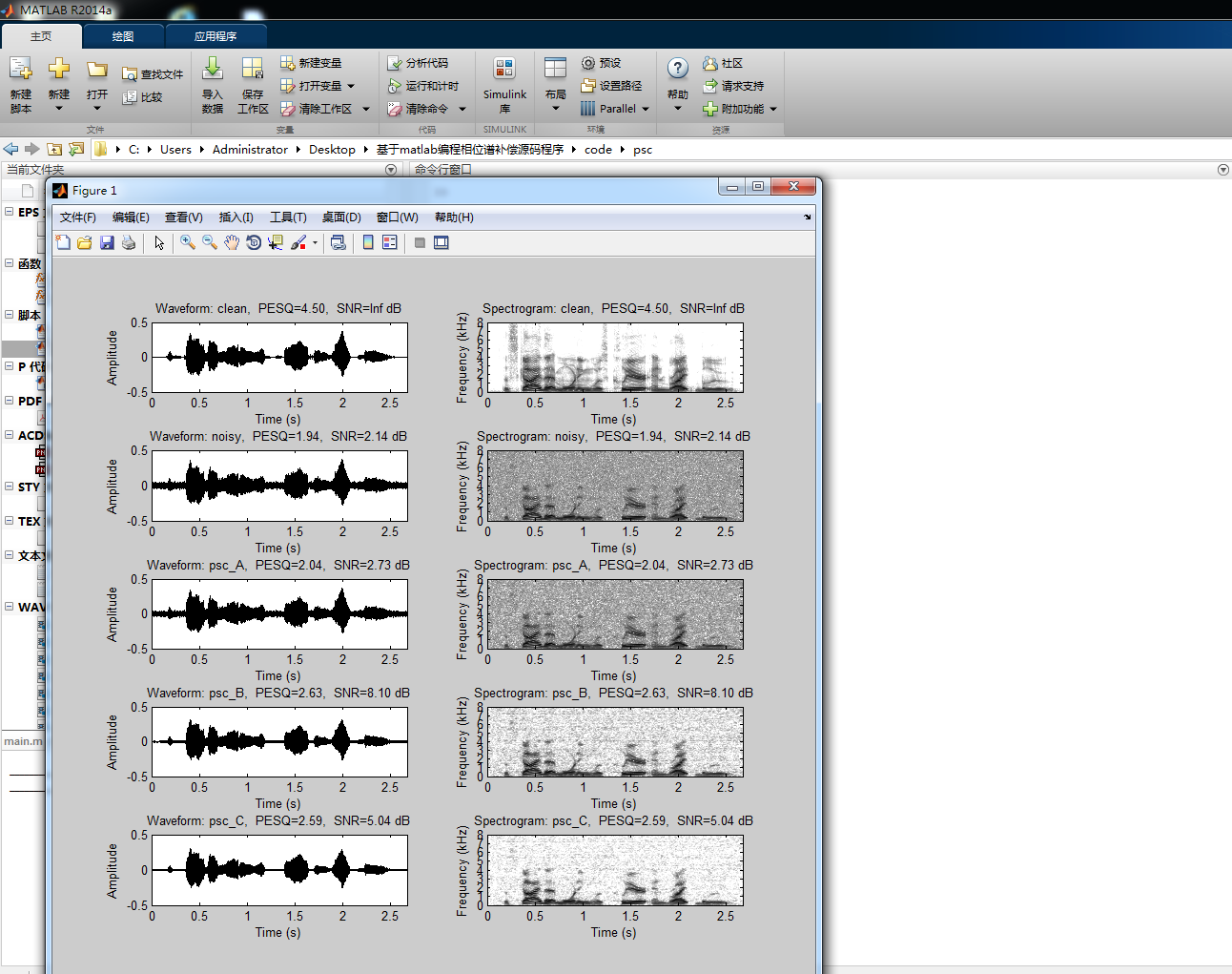Screen dimensions: 1232x974
Task: Expand 附加功能 (Add-Ons) dropdown
Action: coord(773,109)
